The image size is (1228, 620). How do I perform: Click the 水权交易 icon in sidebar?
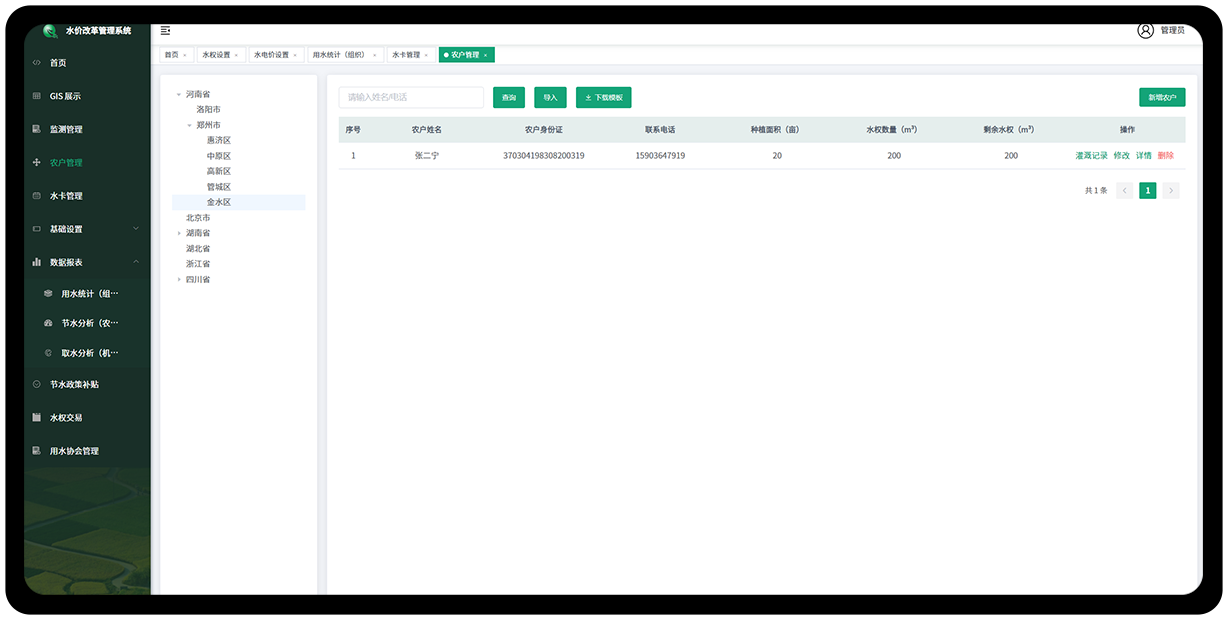(37, 417)
